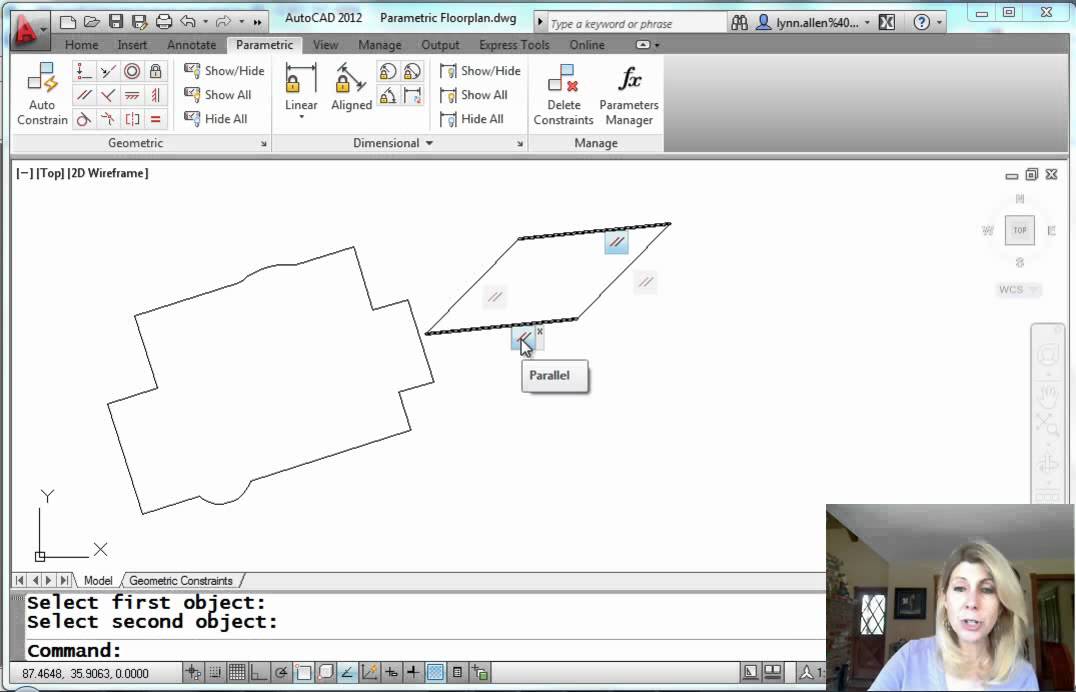The image size is (1076, 692).
Task: Expand the Redo history dropdown arrow
Action: click(241, 22)
